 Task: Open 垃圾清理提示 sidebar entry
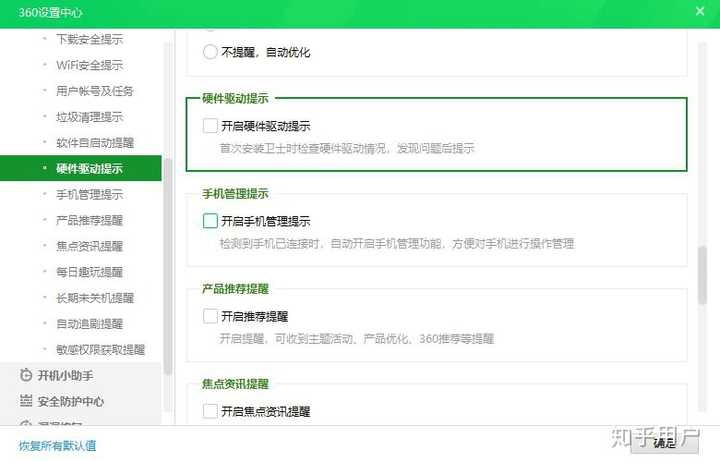click(90, 117)
